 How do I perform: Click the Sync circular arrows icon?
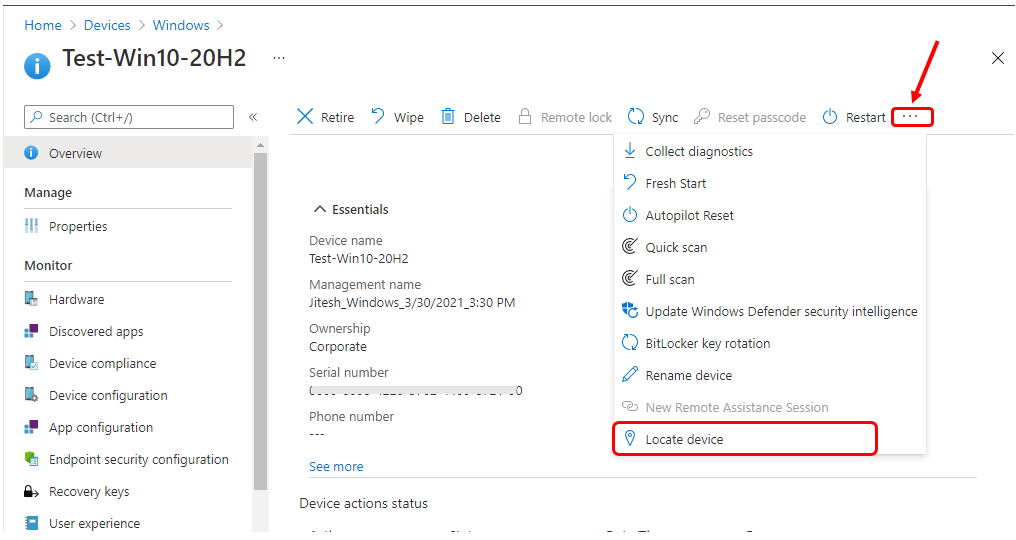click(x=636, y=117)
